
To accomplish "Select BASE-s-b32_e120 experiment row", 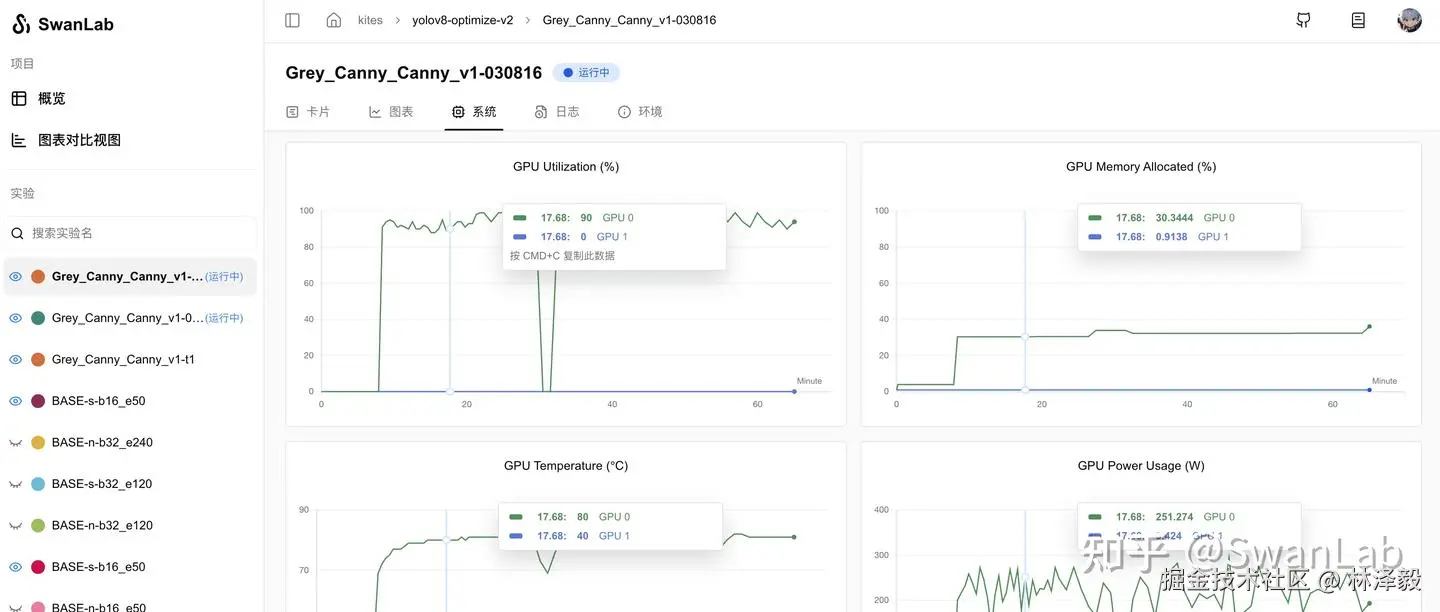I will click(130, 484).
